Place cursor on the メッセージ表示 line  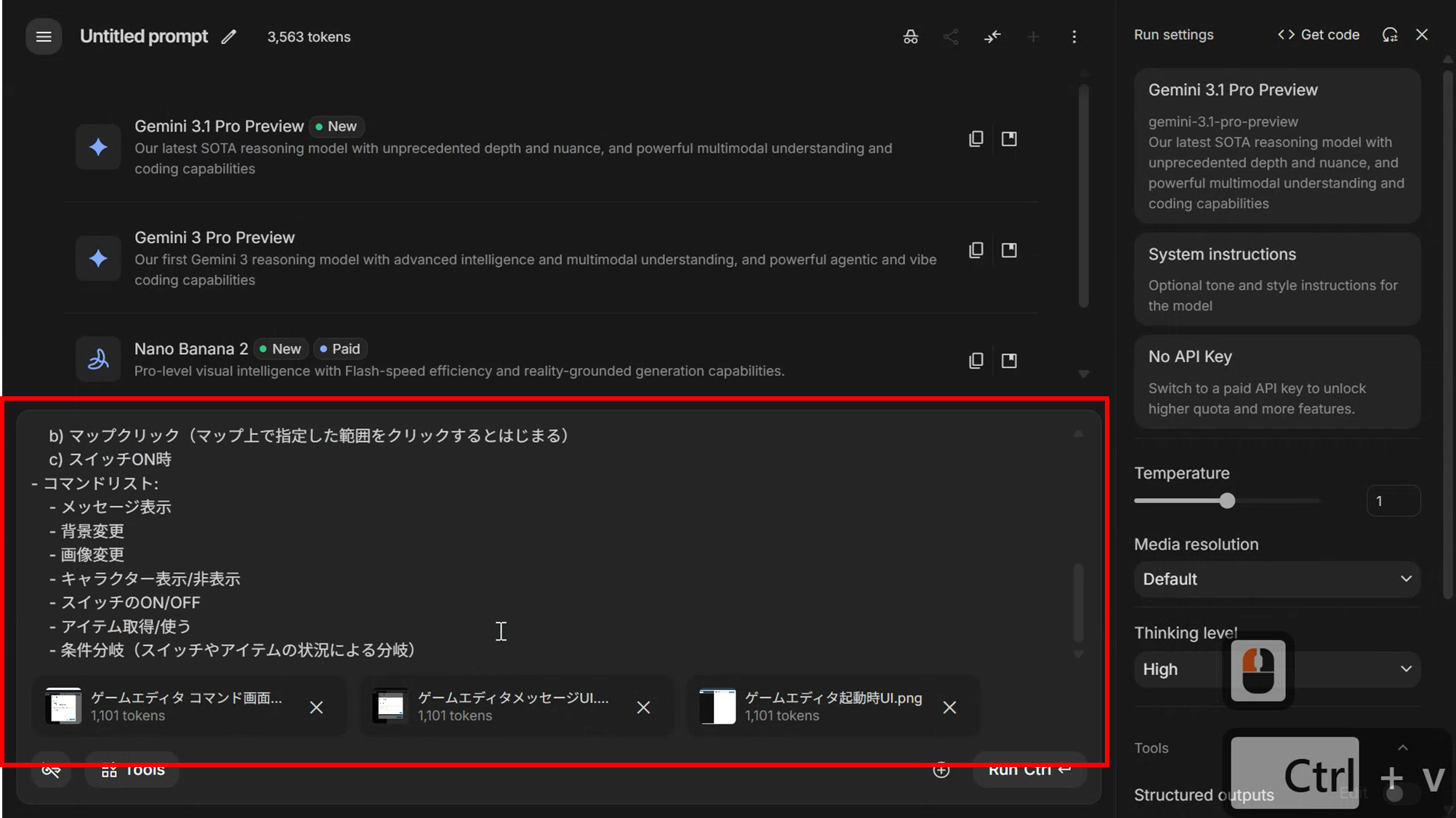pos(116,507)
